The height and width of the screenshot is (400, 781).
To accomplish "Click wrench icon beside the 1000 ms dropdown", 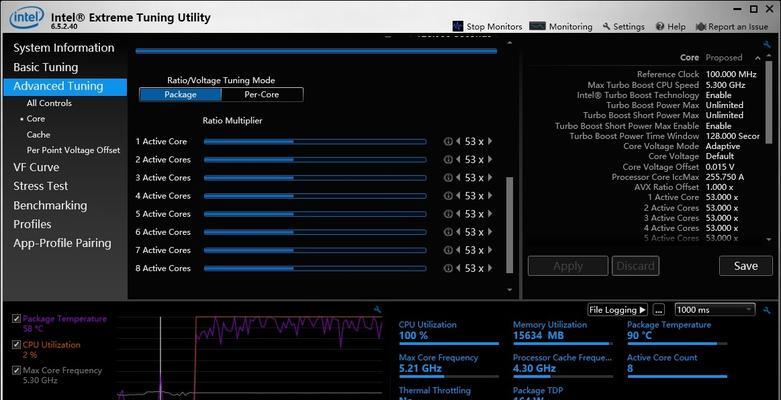I will pyautogui.click(x=767, y=310).
